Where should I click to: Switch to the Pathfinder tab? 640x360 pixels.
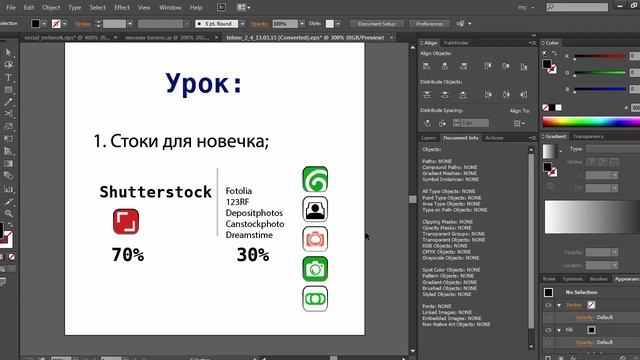pyautogui.click(x=456, y=42)
